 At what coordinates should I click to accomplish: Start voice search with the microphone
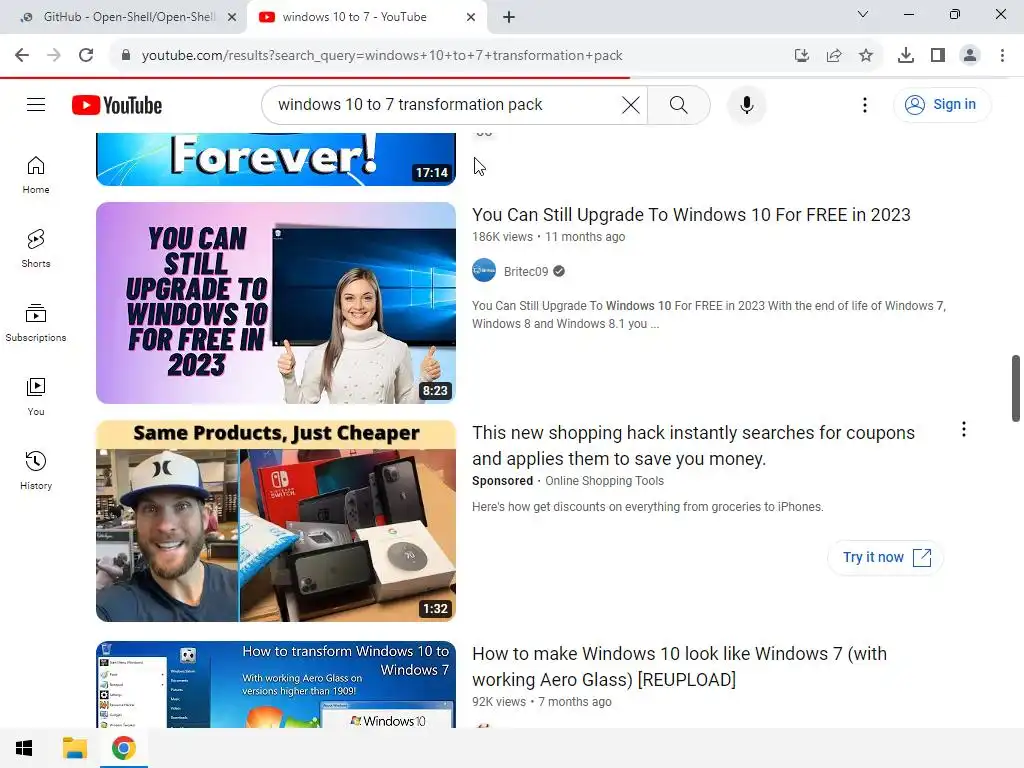click(746, 104)
